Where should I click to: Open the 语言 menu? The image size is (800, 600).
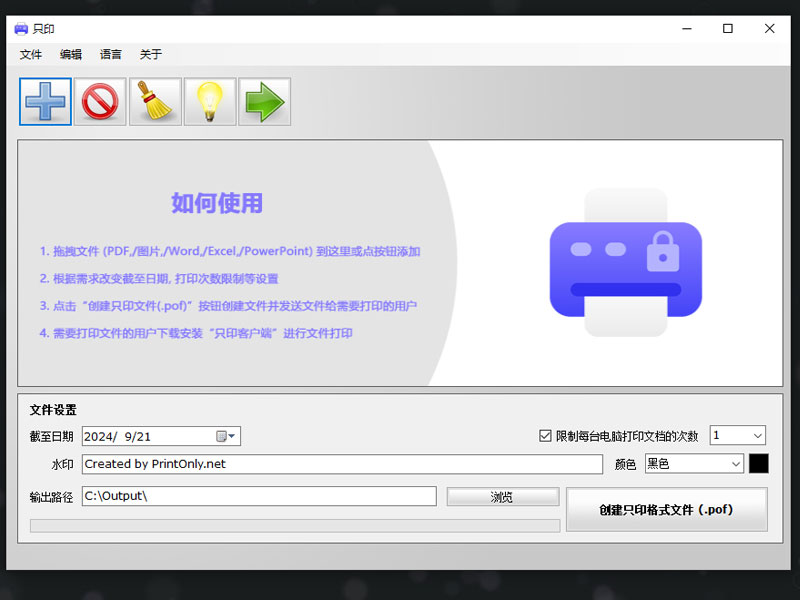(x=110, y=54)
